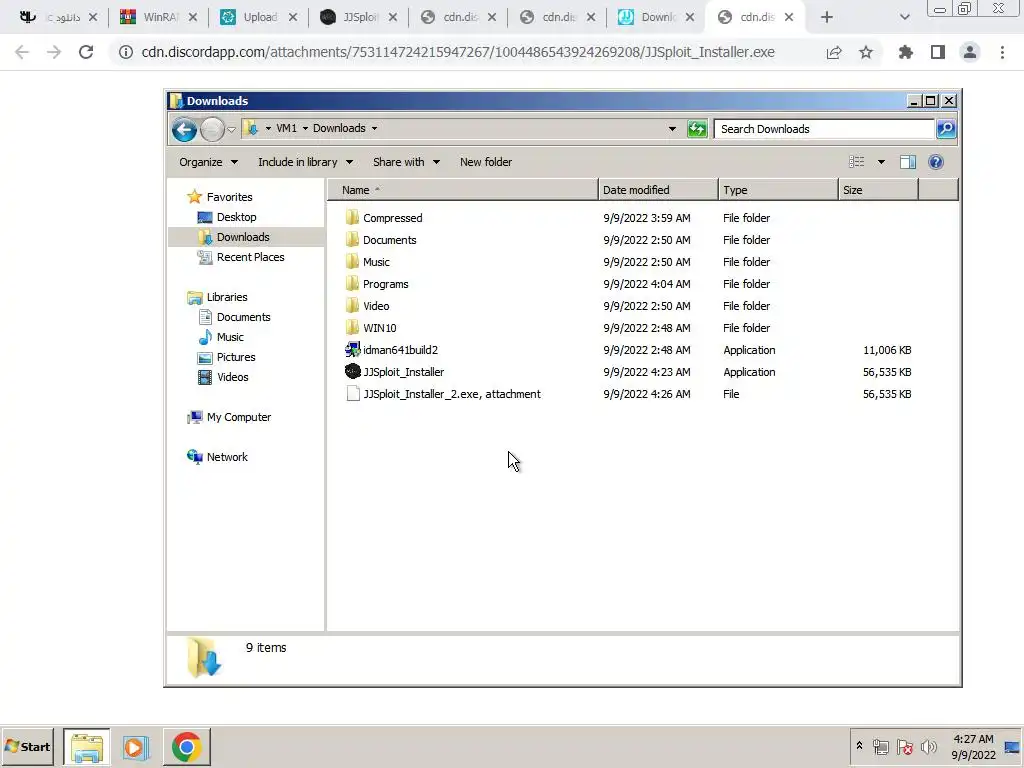Toggle the preview pane icon

click(x=908, y=162)
